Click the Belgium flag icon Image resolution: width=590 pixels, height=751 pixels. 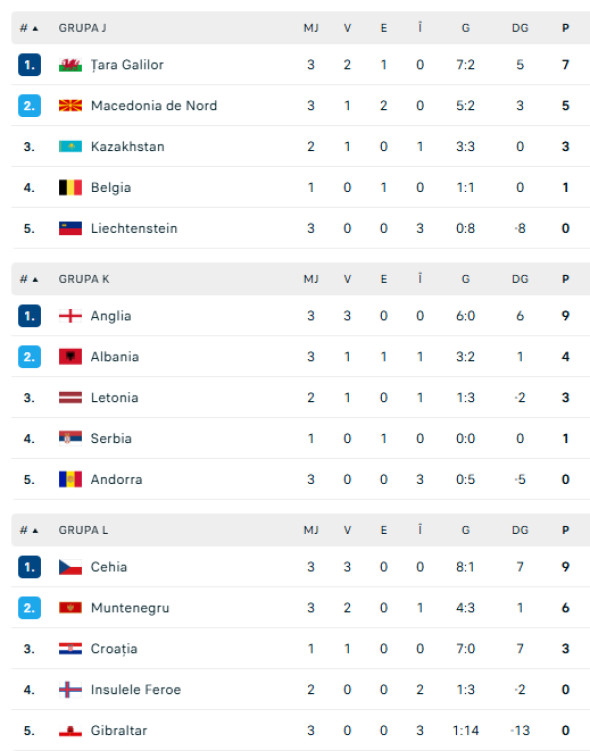[70, 187]
